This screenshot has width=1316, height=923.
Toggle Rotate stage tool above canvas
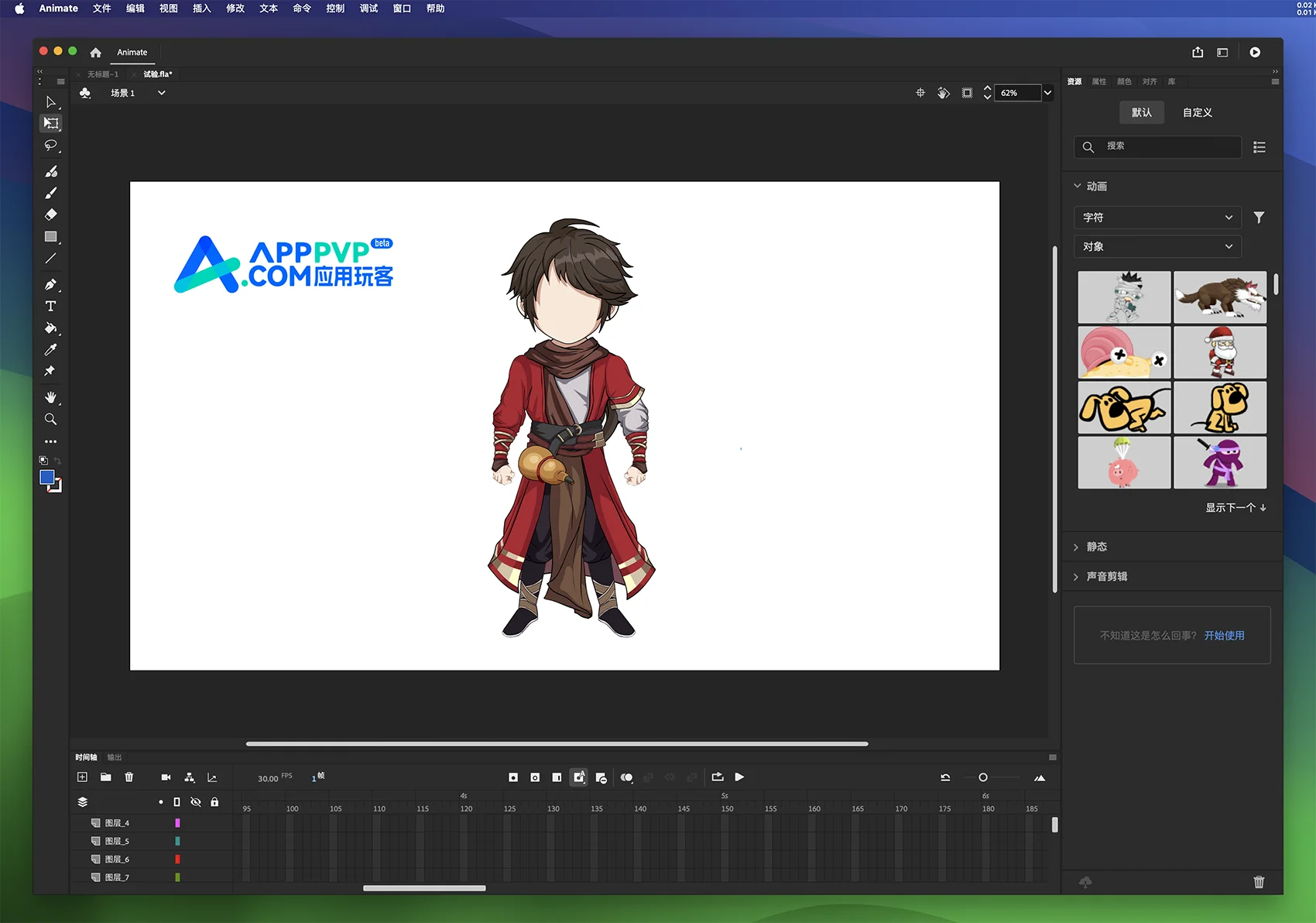tap(944, 93)
